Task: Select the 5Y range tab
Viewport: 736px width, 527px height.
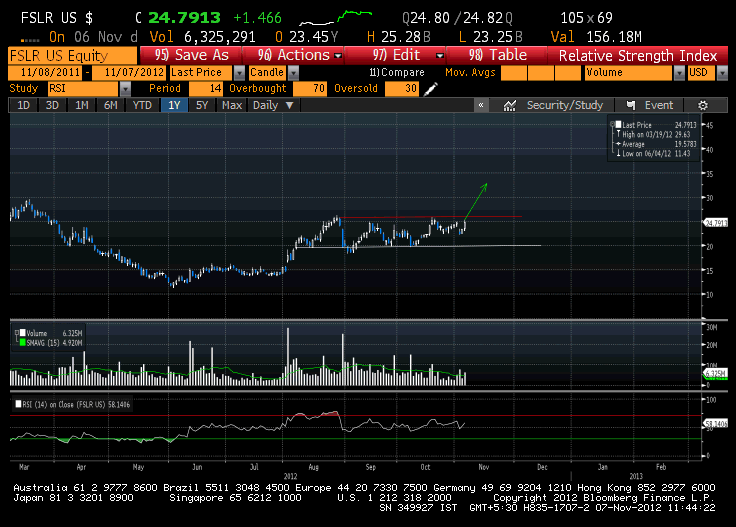Action: tap(202, 105)
